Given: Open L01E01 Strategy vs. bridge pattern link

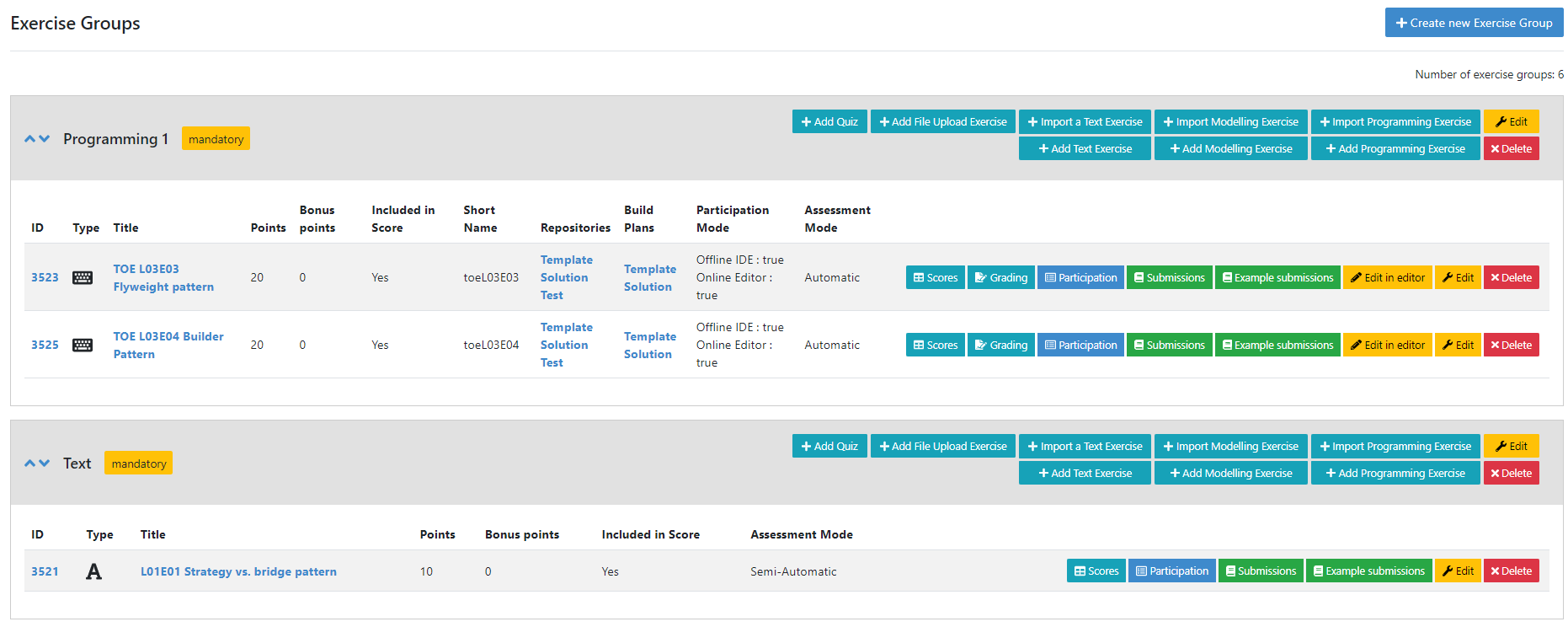Looking at the screenshot, I should (238, 571).
